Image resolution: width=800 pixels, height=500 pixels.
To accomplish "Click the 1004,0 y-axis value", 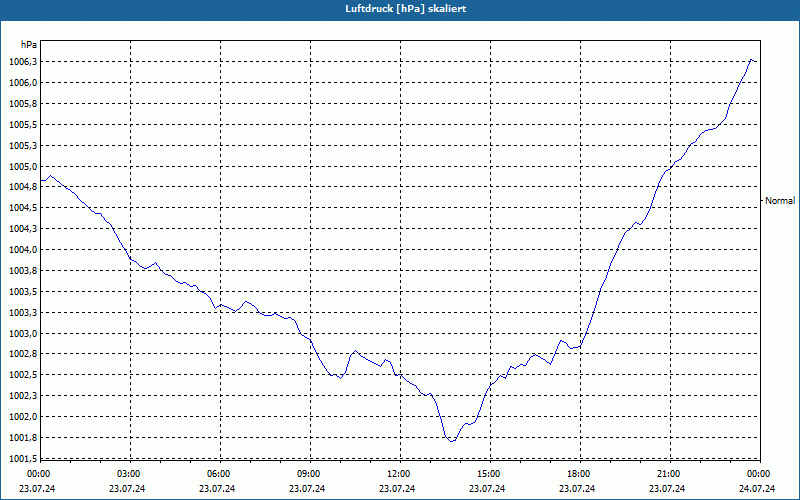I will [23, 249].
